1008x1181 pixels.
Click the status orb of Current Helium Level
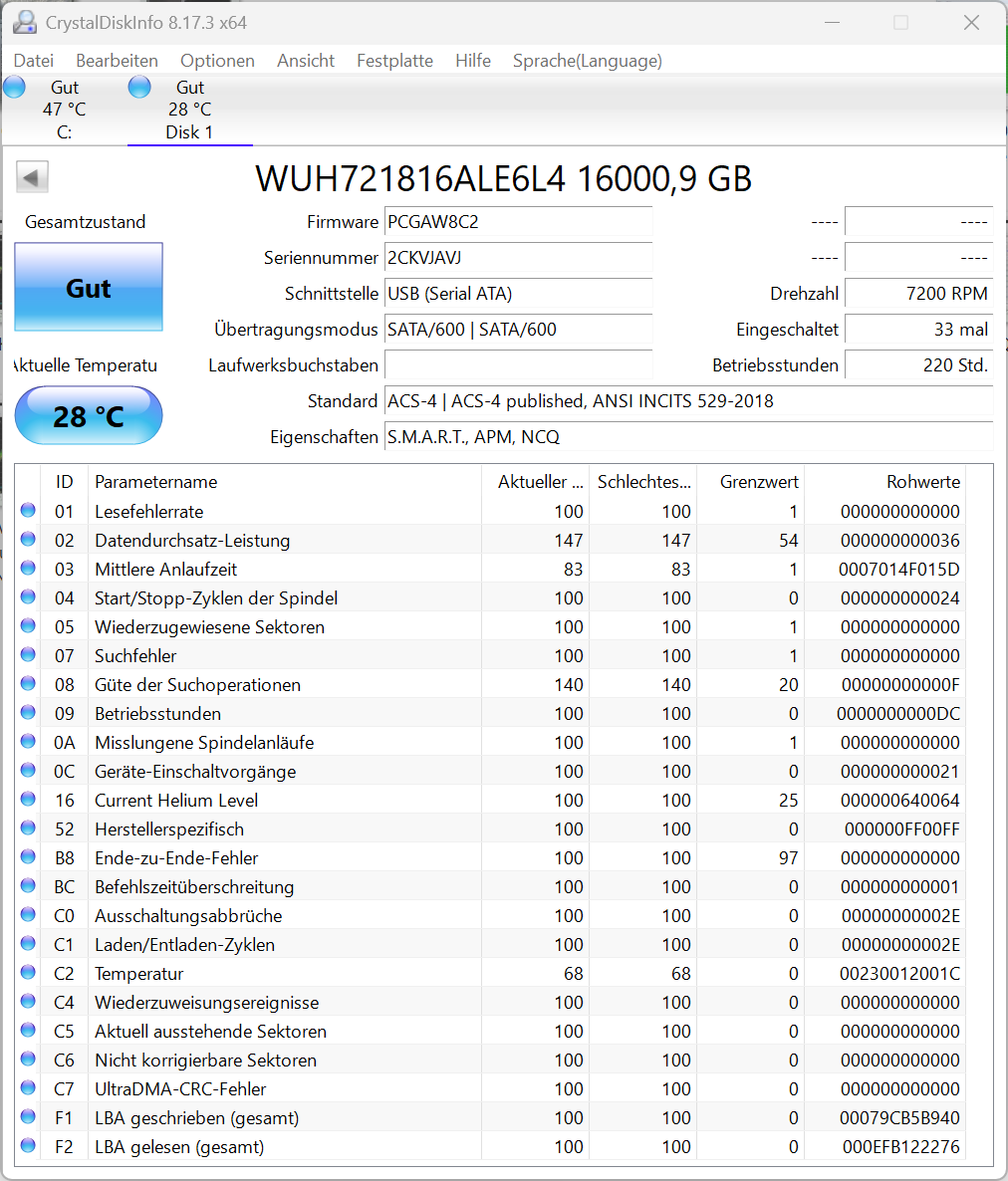coord(28,799)
